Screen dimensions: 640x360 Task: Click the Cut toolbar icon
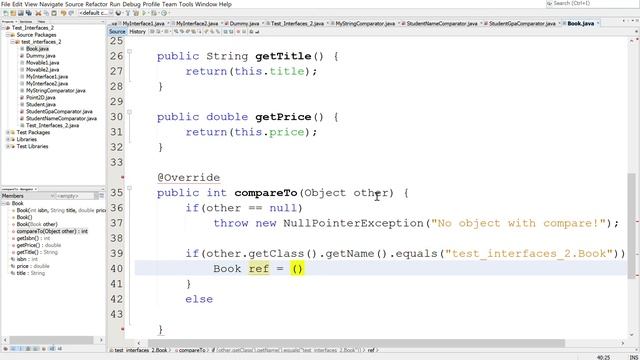tap(38, 13)
